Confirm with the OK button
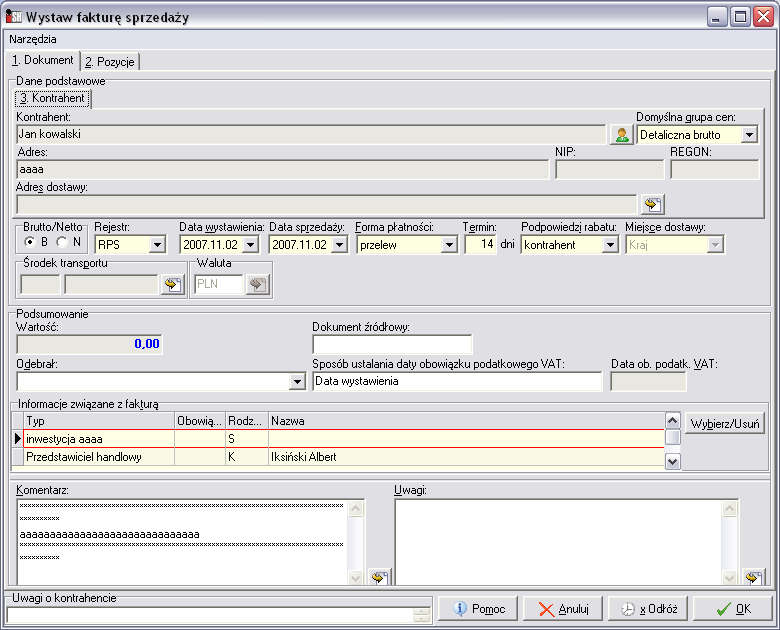Screen dimensions: 780x630 click(x=733, y=609)
